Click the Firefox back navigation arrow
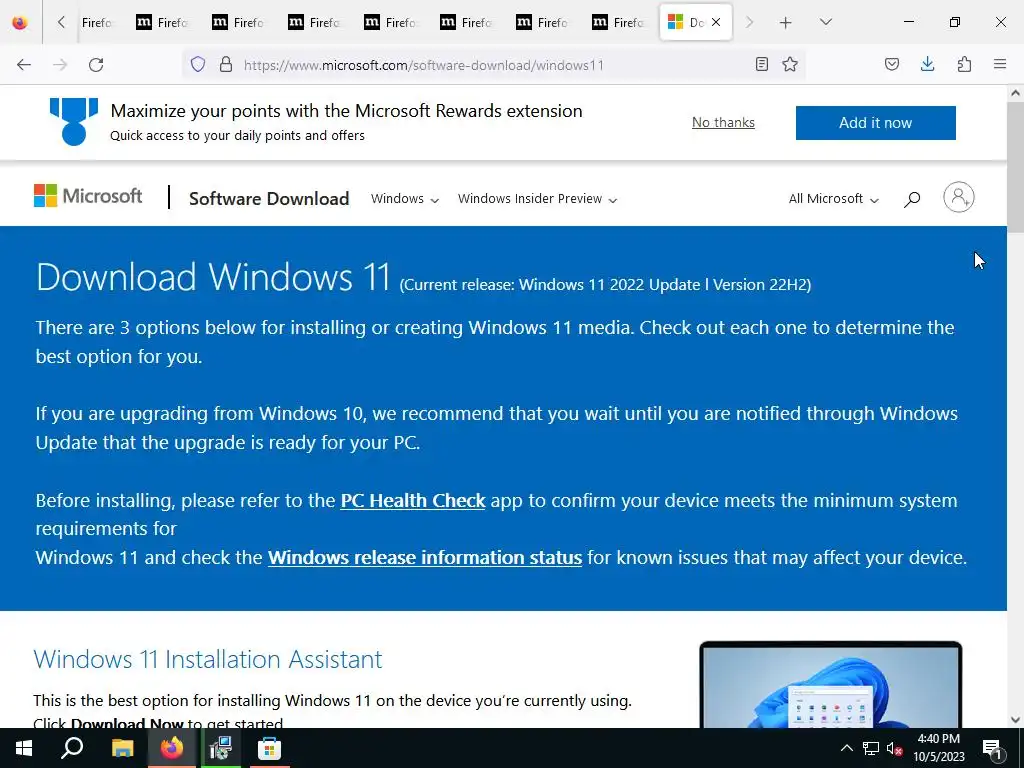The height and width of the screenshot is (768, 1024). (24, 65)
